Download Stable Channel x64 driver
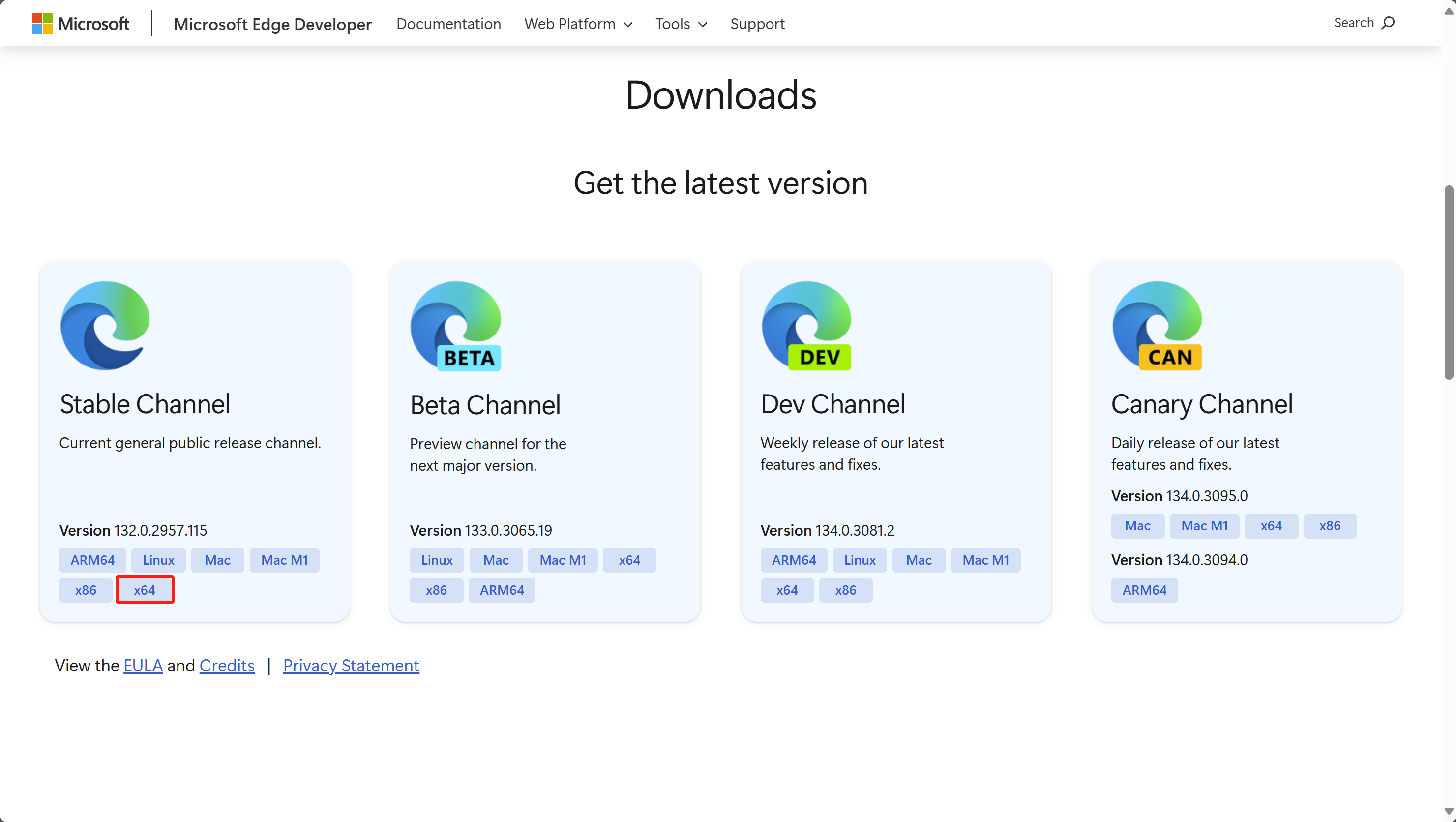This screenshot has height=822, width=1456. pyautogui.click(x=145, y=590)
